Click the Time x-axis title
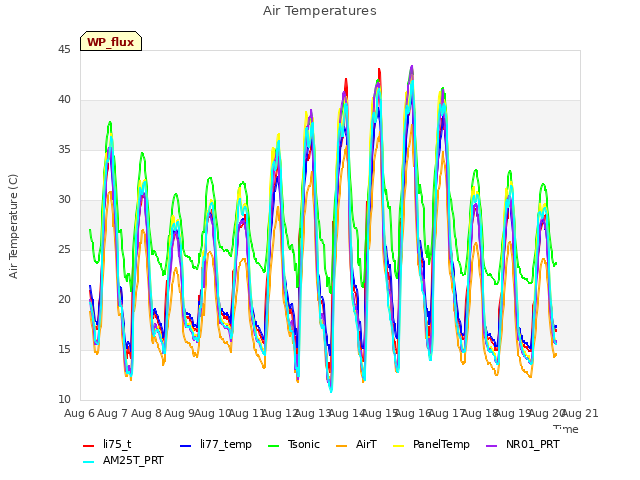This screenshot has width=640, height=480. 566,429
